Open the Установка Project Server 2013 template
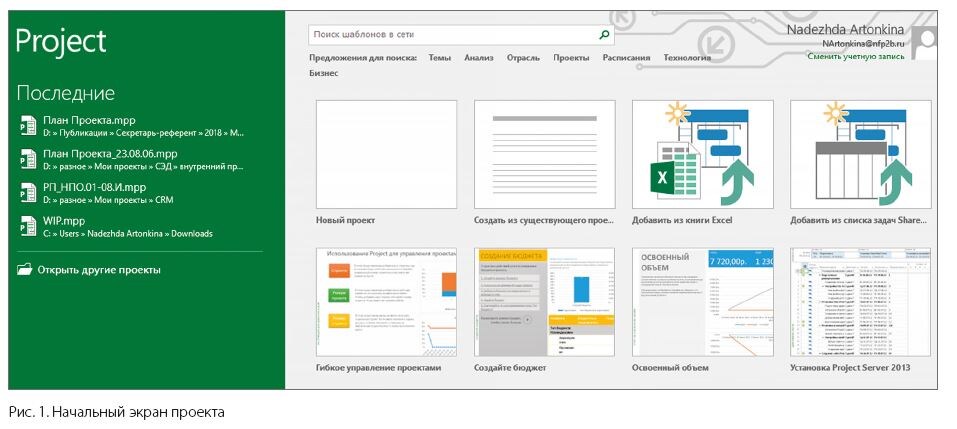Screen dimensions: 957x429 coord(861,302)
